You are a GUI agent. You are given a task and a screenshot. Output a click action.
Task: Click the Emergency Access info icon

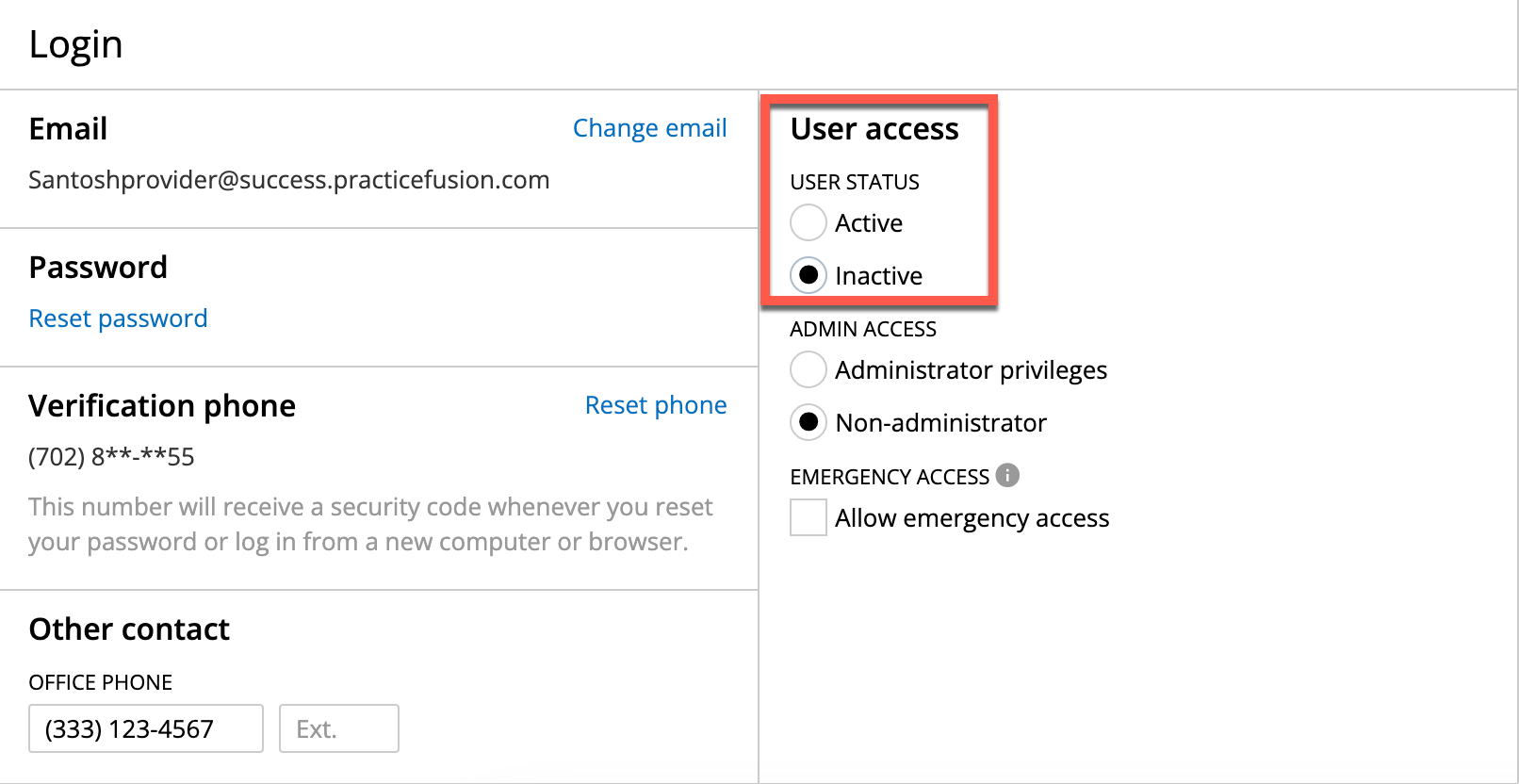[1007, 476]
